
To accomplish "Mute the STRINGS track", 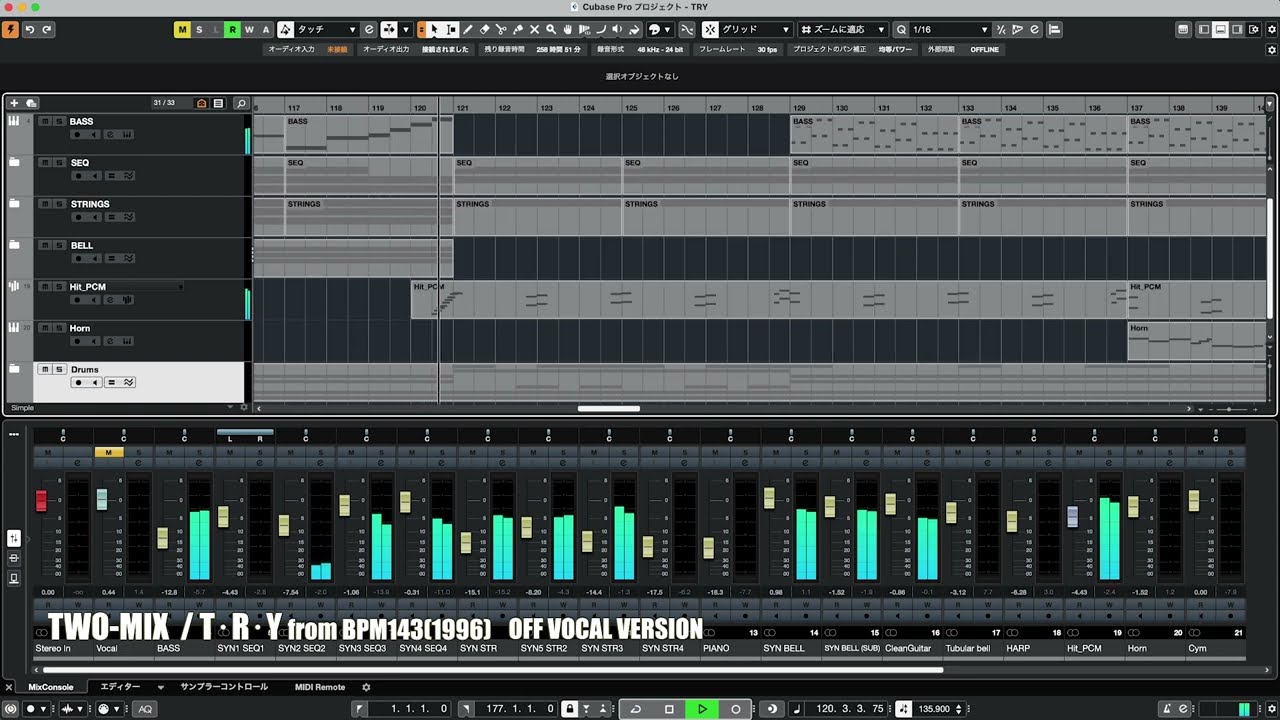I will pyautogui.click(x=45, y=204).
